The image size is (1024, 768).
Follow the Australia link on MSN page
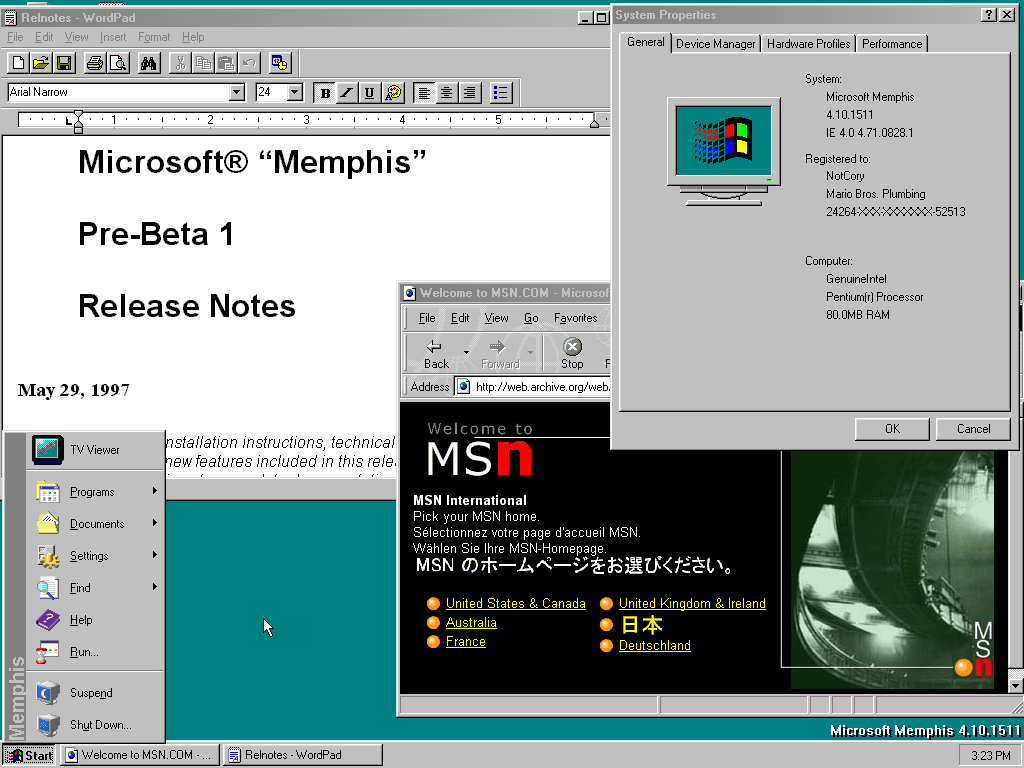[x=471, y=622]
